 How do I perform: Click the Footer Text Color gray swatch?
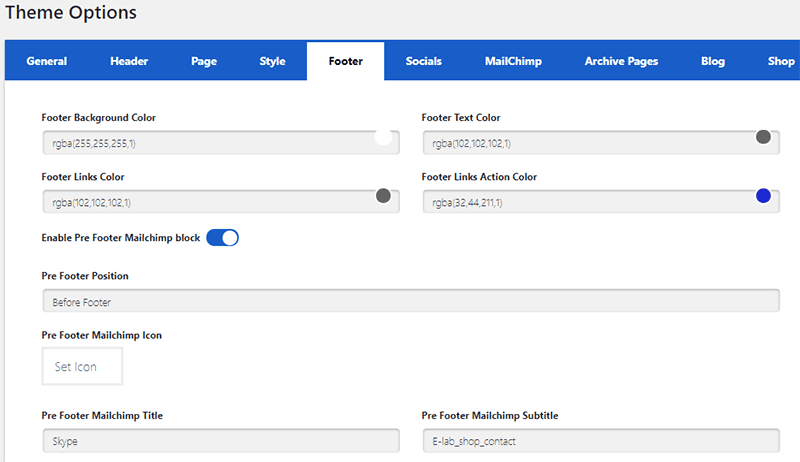763,137
